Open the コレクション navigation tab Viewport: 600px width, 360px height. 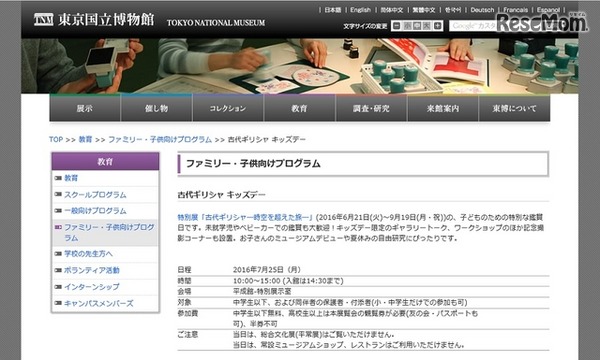point(228,108)
